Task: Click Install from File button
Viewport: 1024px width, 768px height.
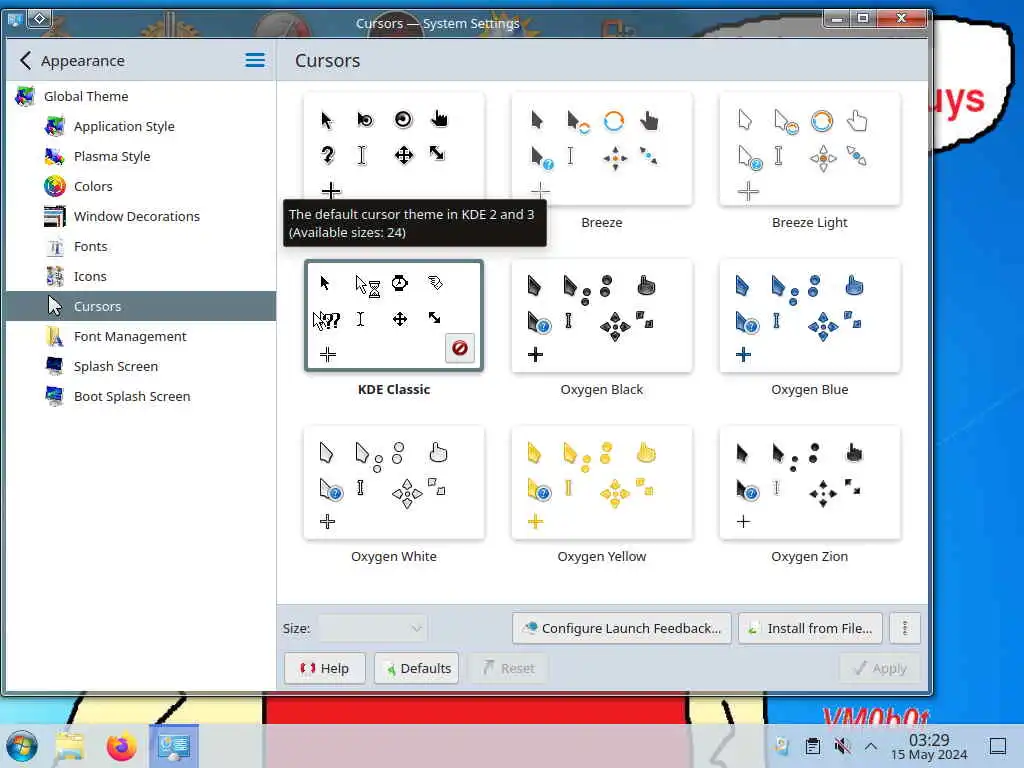Action: pos(810,628)
